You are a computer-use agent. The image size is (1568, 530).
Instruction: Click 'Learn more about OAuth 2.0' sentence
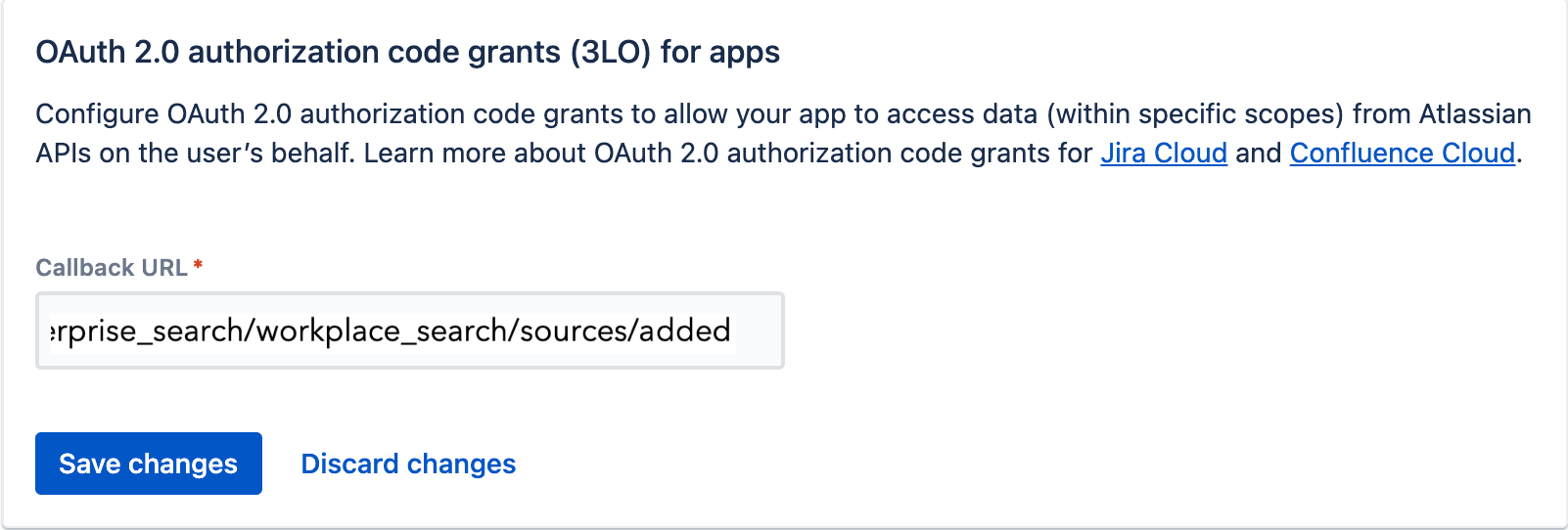click(519, 154)
